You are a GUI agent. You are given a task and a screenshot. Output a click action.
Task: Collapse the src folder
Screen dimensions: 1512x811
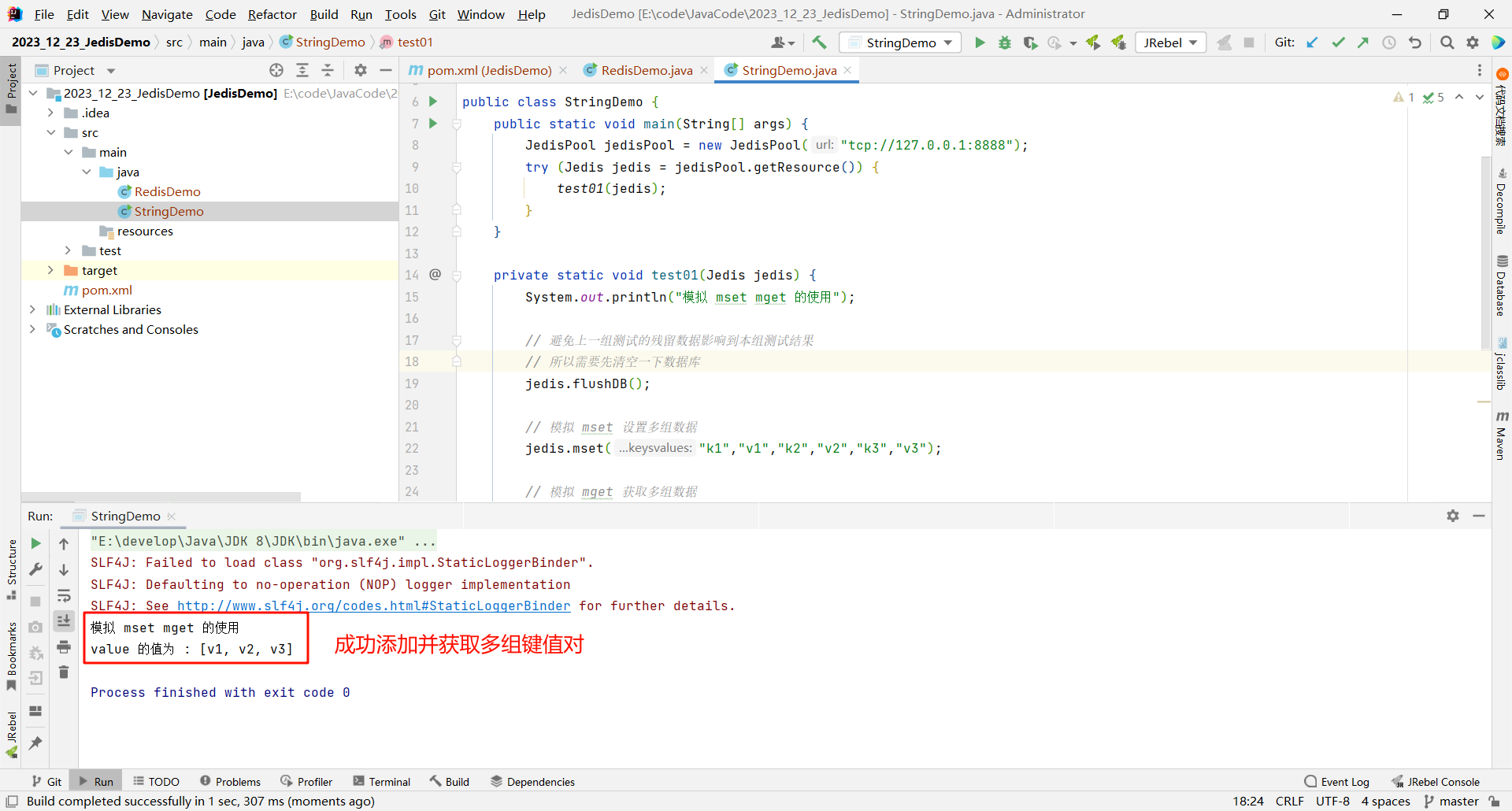coord(50,132)
